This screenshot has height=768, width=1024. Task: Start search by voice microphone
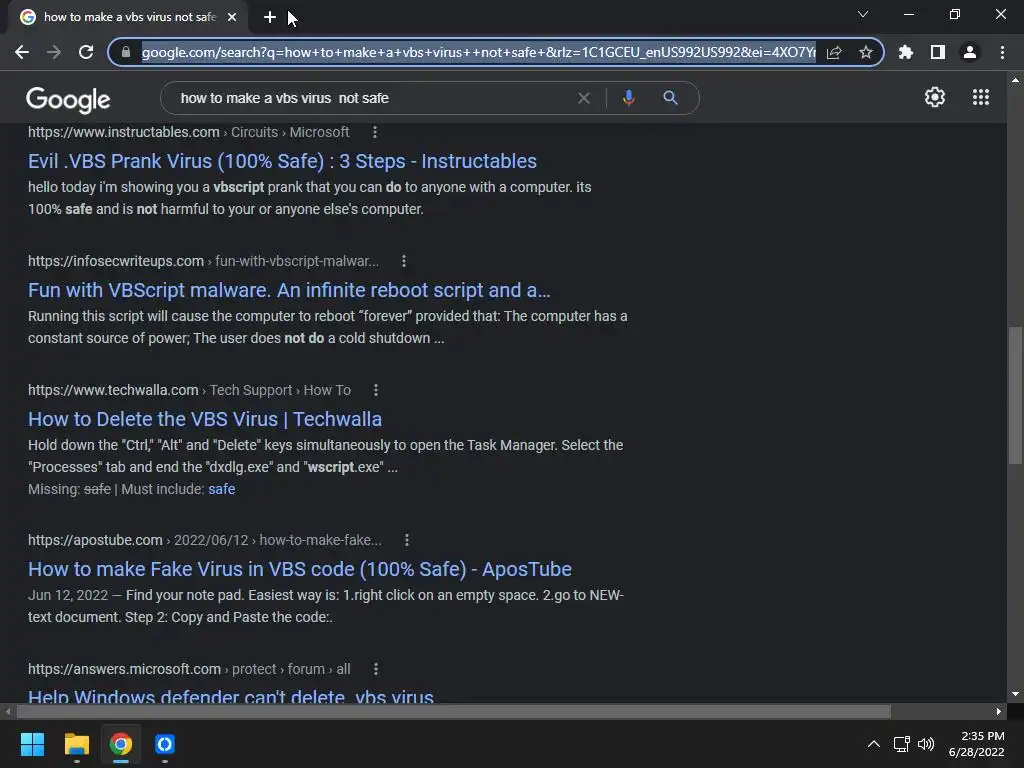(x=628, y=98)
